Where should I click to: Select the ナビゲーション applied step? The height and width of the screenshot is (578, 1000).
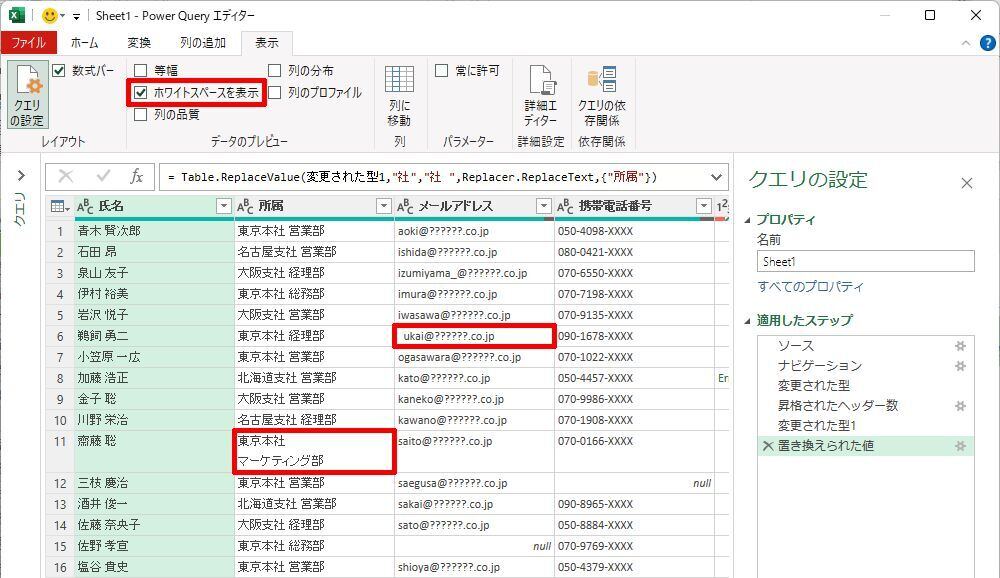point(819,366)
